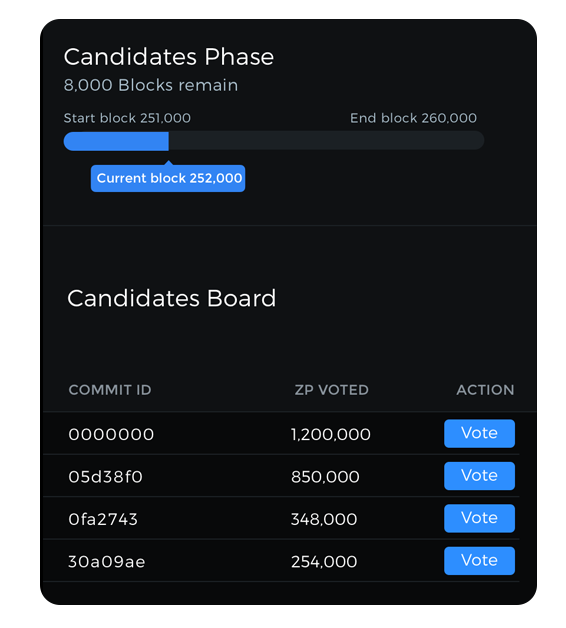Click the unfilled dark progress bar area
This screenshot has width=566, height=628.
326,141
